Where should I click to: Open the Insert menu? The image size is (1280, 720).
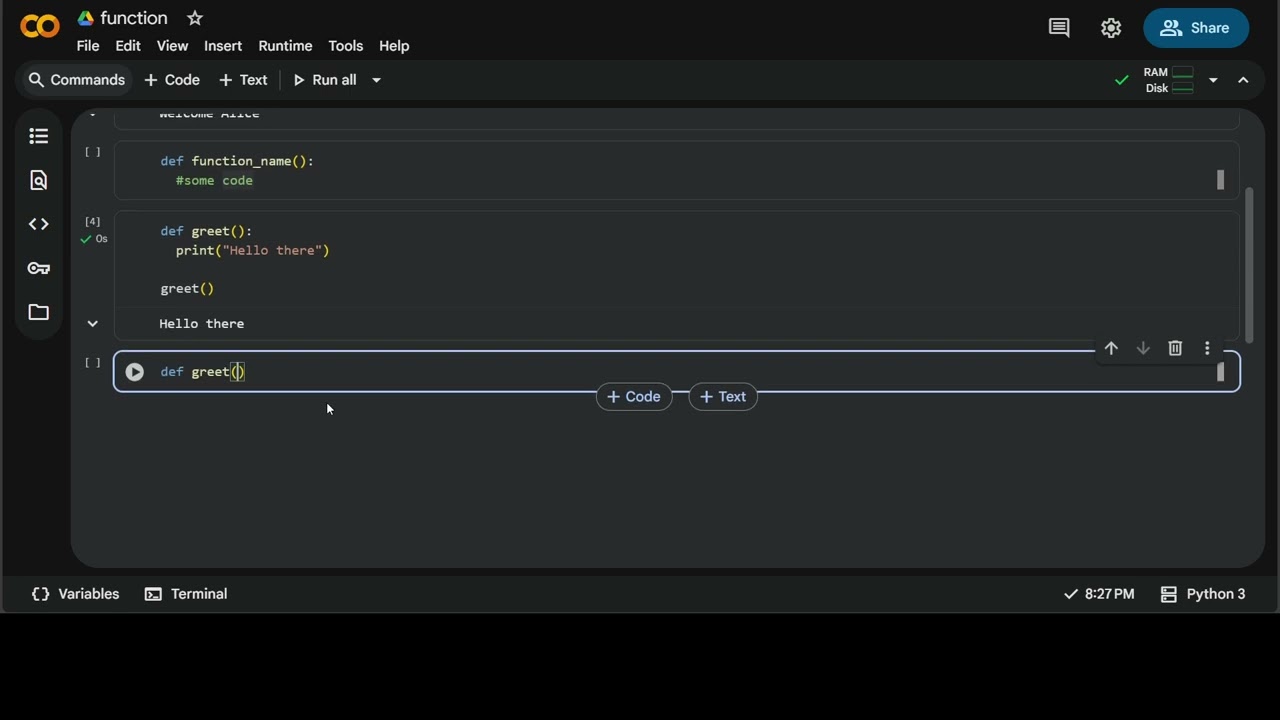[x=223, y=46]
